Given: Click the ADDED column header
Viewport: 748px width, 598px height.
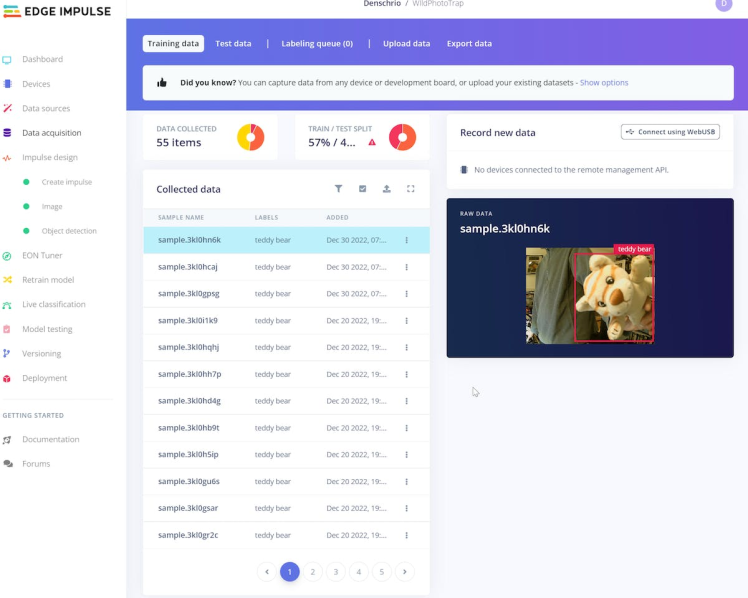Looking at the screenshot, I should click(x=337, y=217).
